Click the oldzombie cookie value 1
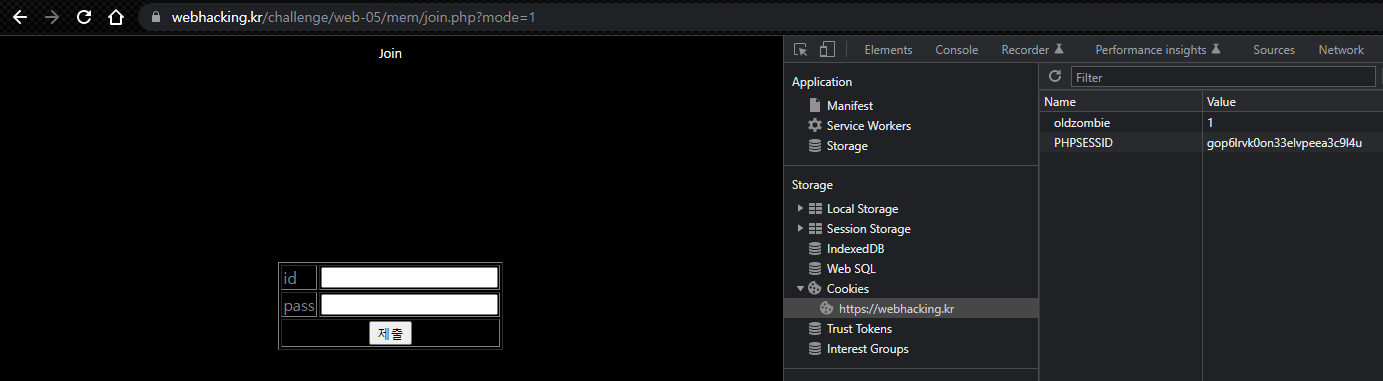Image resolution: width=1383 pixels, height=381 pixels. [x=1210, y=122]
